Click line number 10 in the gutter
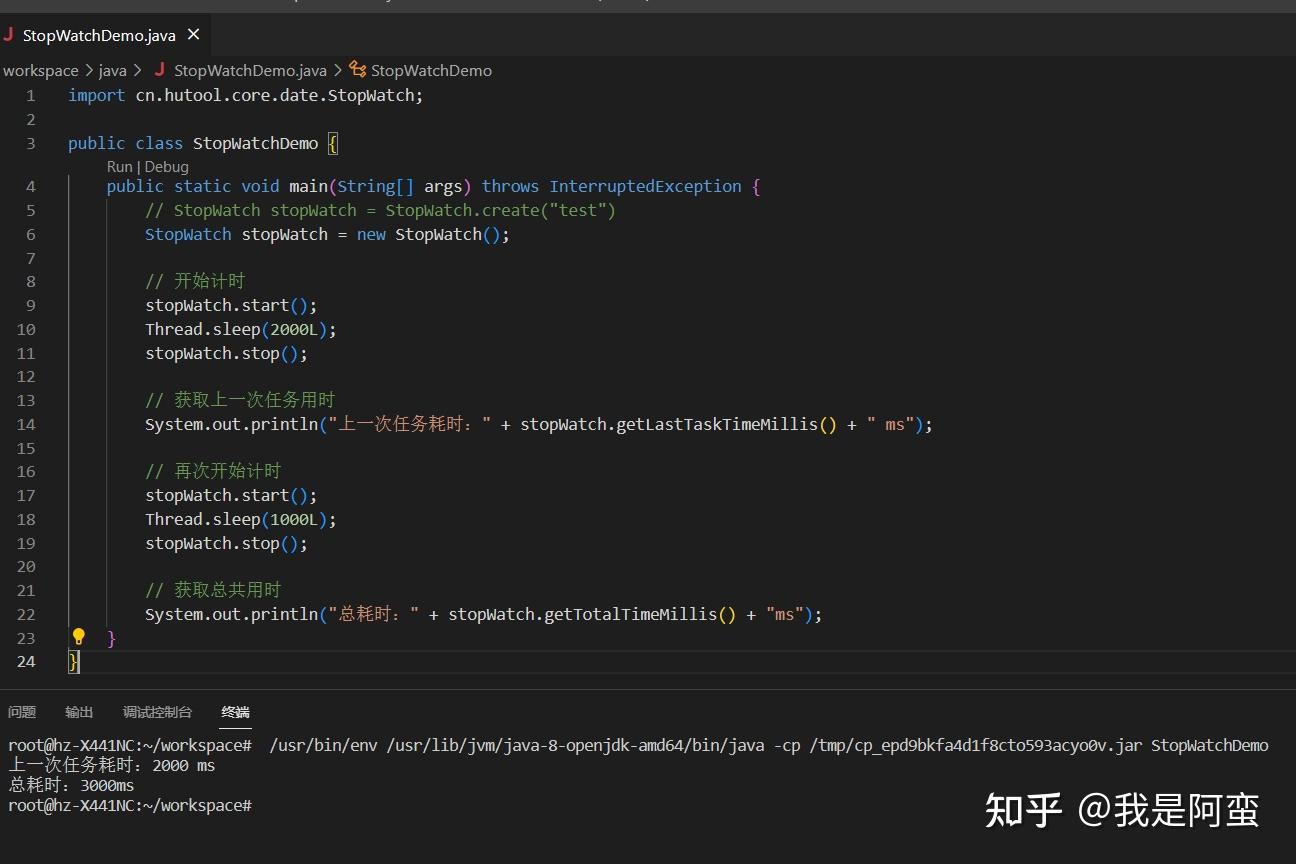 26,329
